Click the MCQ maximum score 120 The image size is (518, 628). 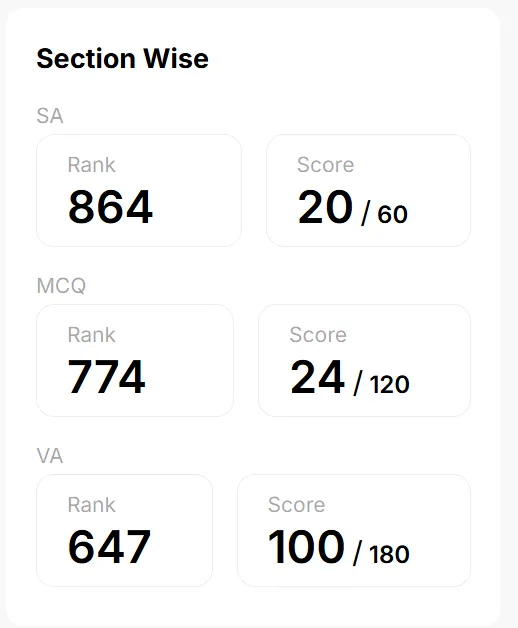click(x=389, y=384)
